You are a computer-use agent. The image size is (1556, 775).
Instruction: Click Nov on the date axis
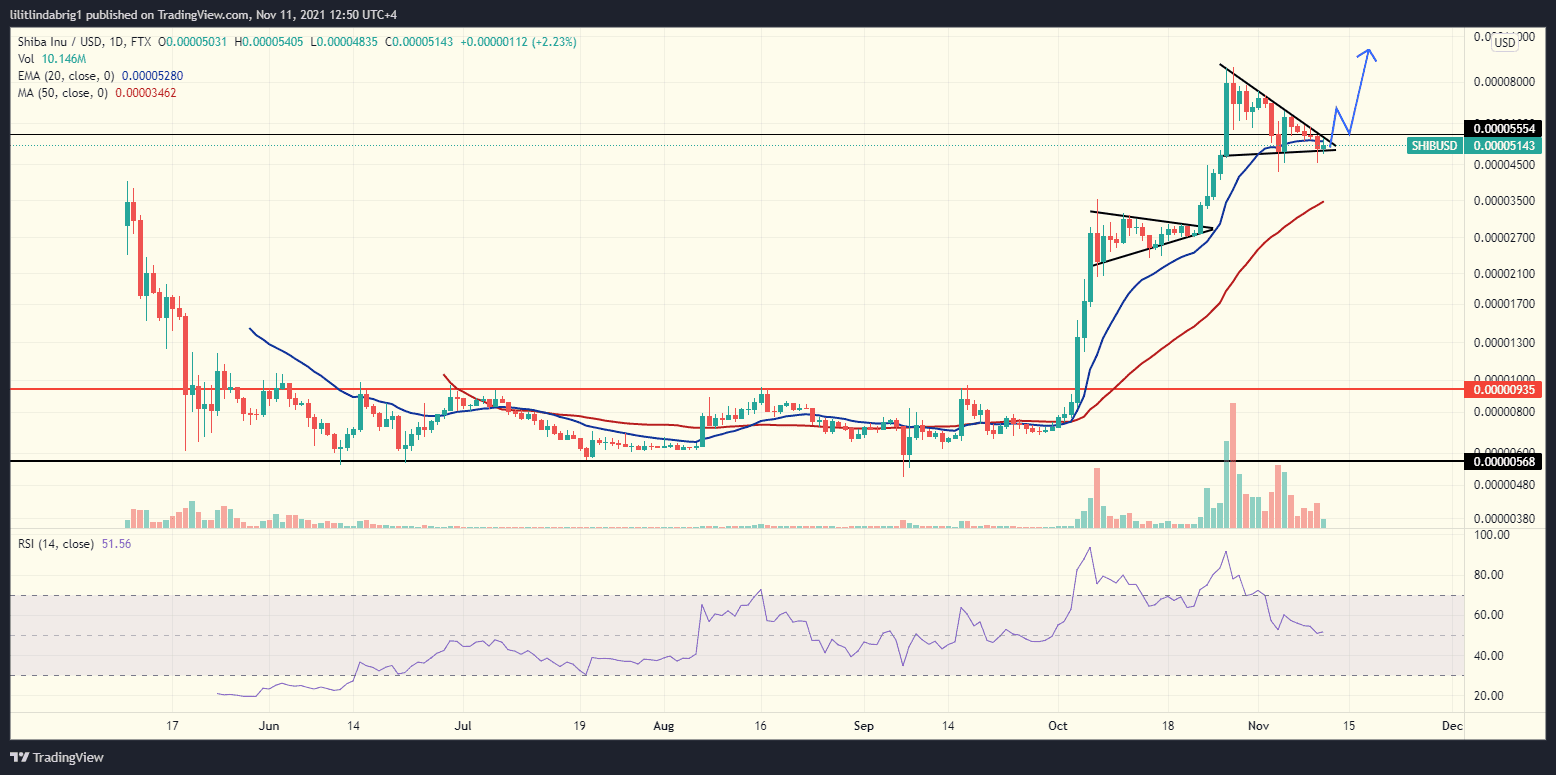[1258, 726]
